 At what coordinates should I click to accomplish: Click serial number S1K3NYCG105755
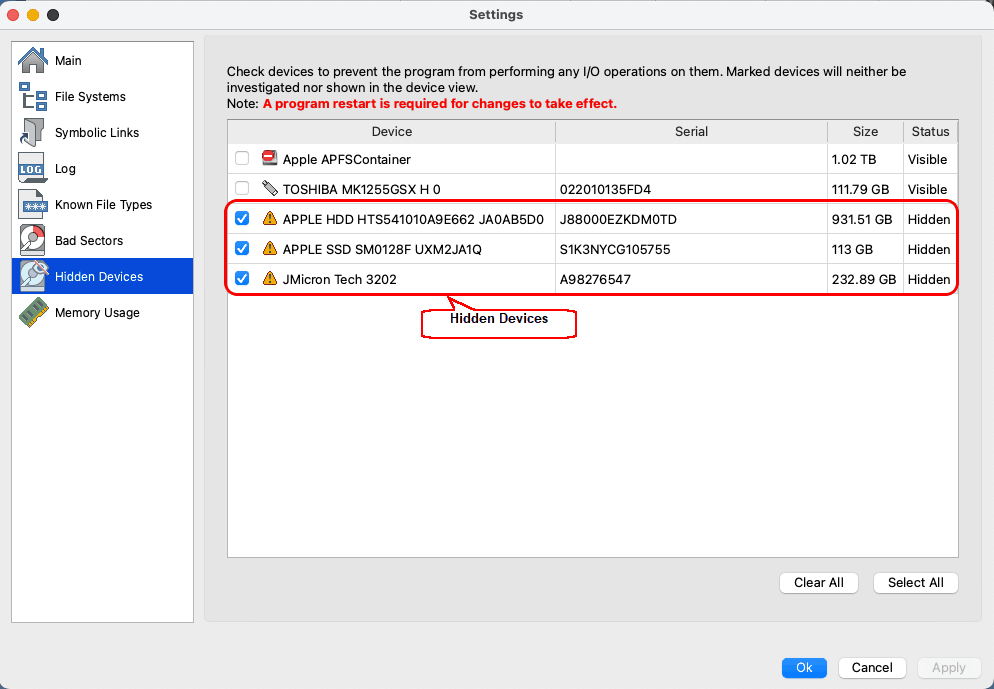pyautogui.click(x=614, y=249)
